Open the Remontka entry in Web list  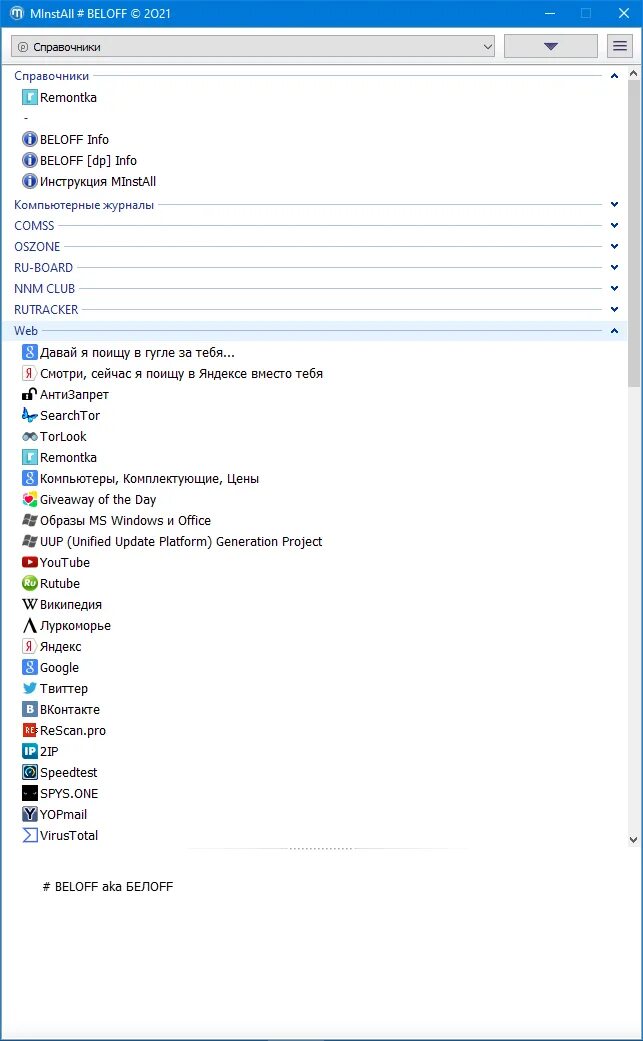pos(68,457)
